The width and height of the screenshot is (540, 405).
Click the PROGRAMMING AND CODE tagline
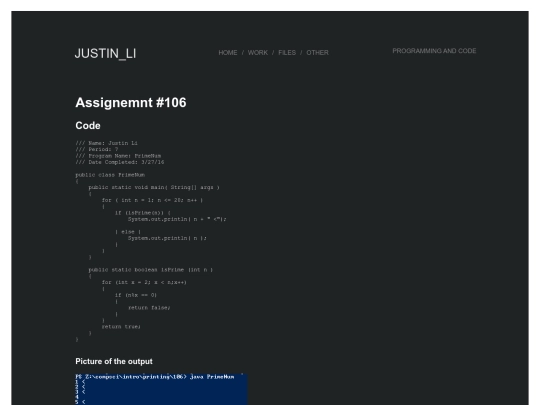(x=434, y=51)
